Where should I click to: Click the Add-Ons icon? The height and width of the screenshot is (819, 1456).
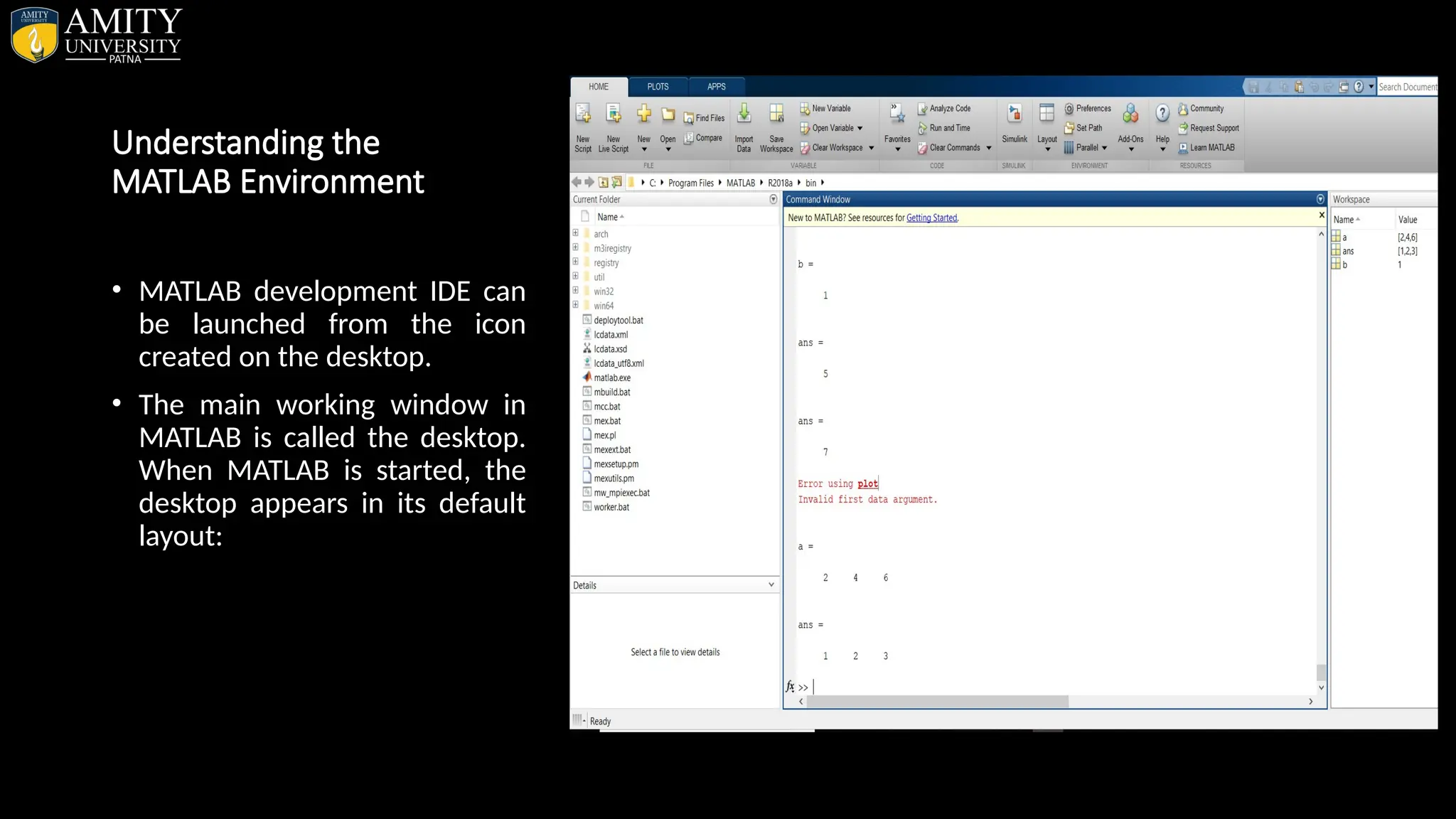coord(1130,114)
